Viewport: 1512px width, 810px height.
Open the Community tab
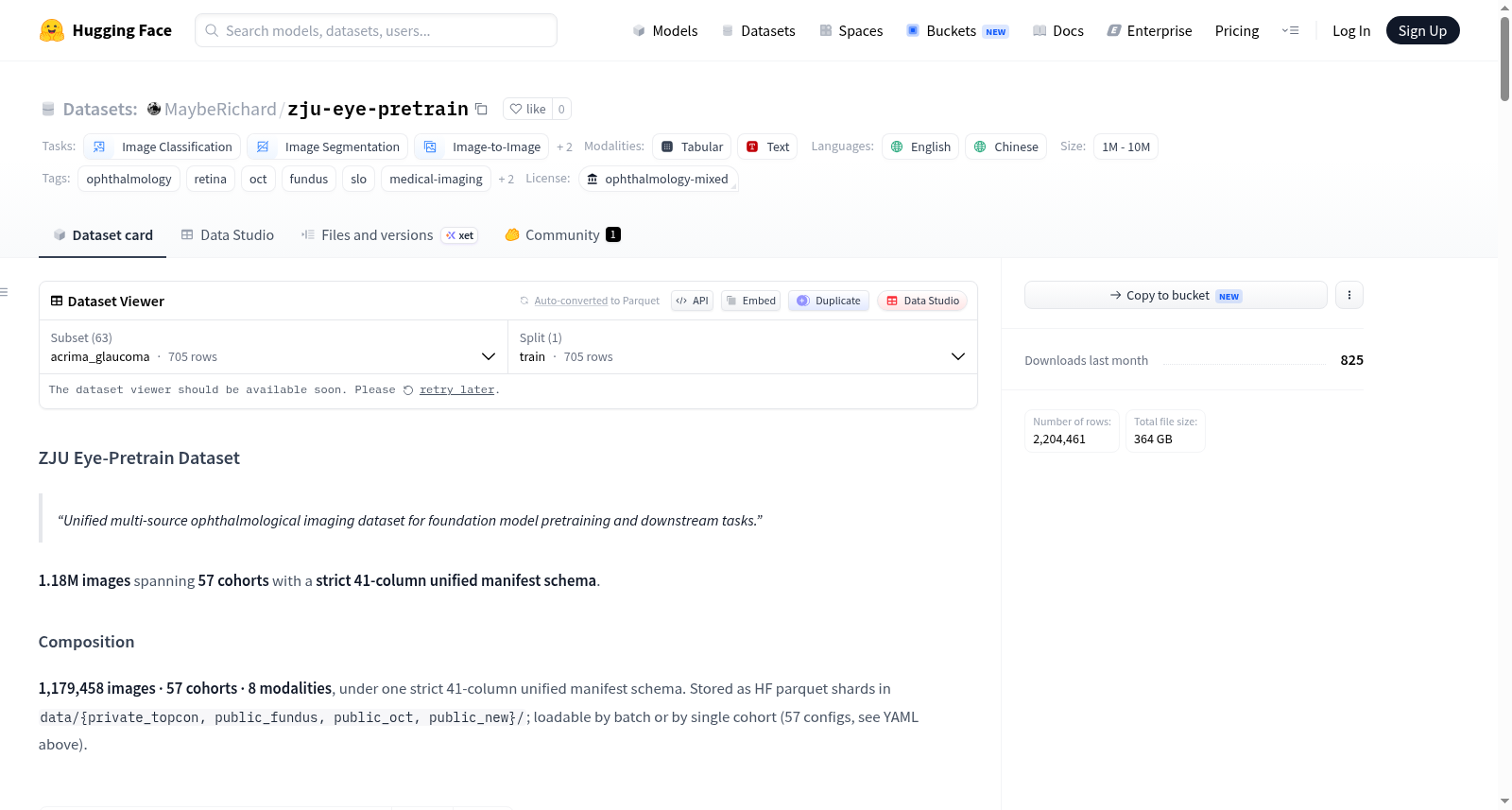(x=562, y=235)
